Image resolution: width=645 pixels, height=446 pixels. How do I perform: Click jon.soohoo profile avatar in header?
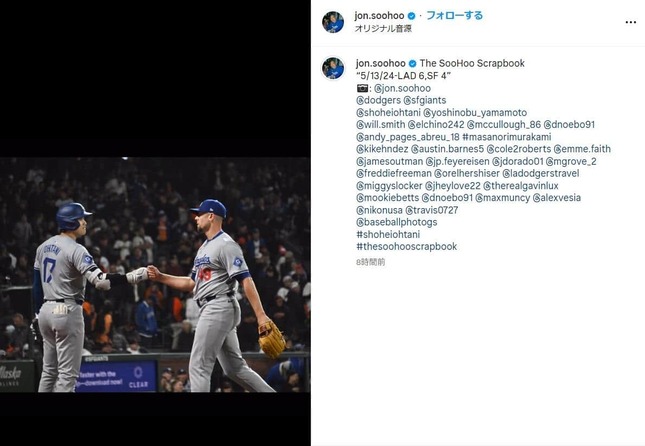click(x=333, y=22)
